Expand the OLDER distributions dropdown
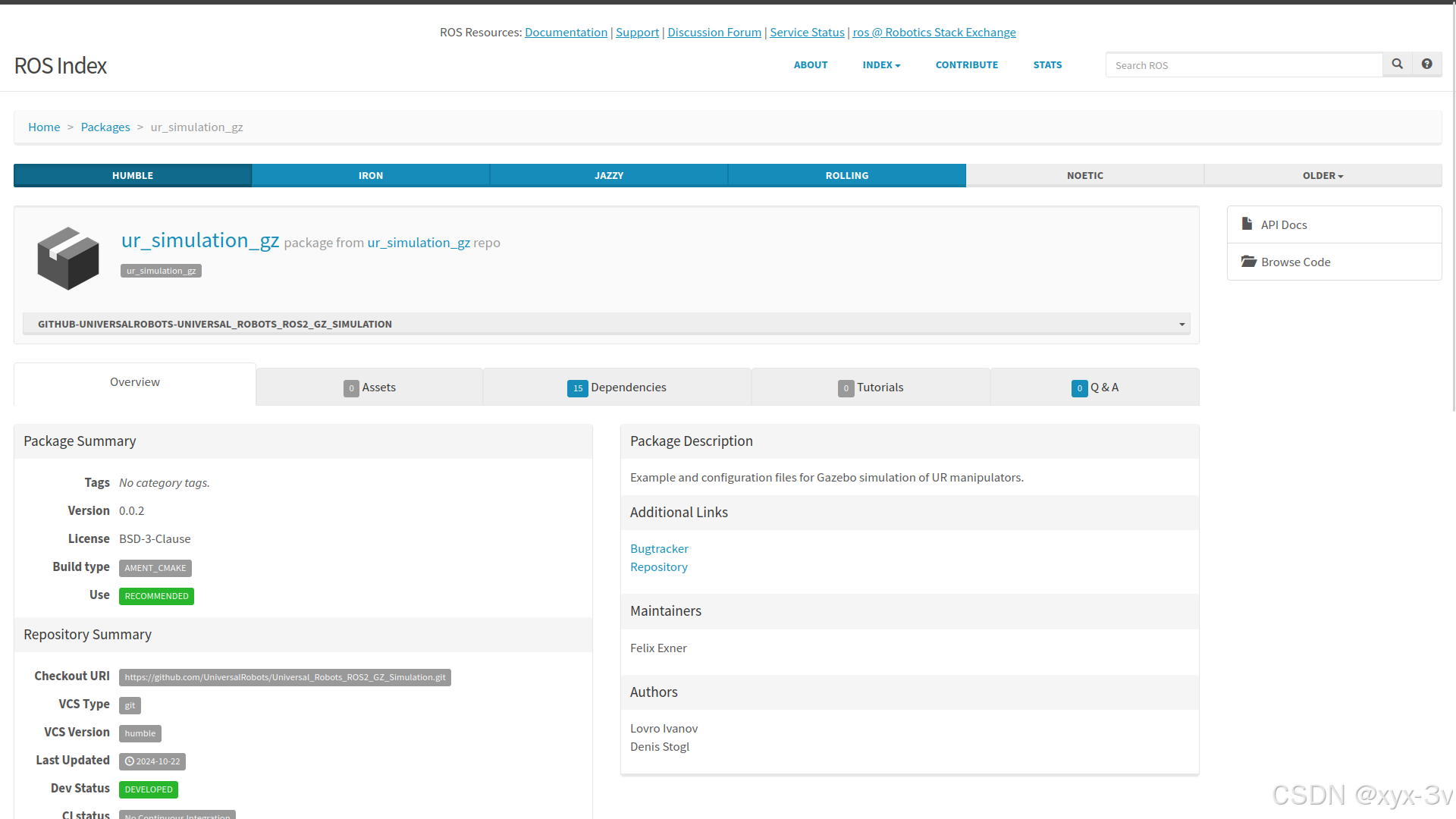The width and height of the screenshot is (1456, 819). pos(1323,176)
